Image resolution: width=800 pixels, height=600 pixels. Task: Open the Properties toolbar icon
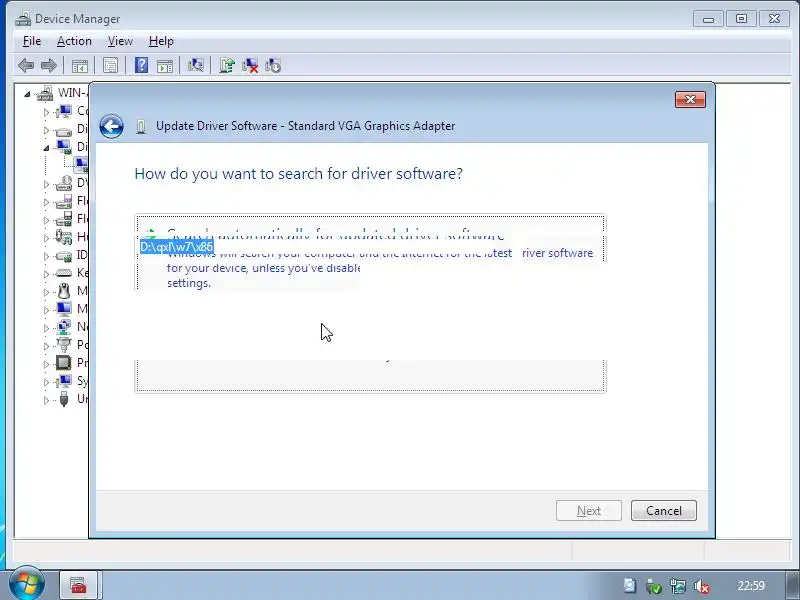(110, 65)
